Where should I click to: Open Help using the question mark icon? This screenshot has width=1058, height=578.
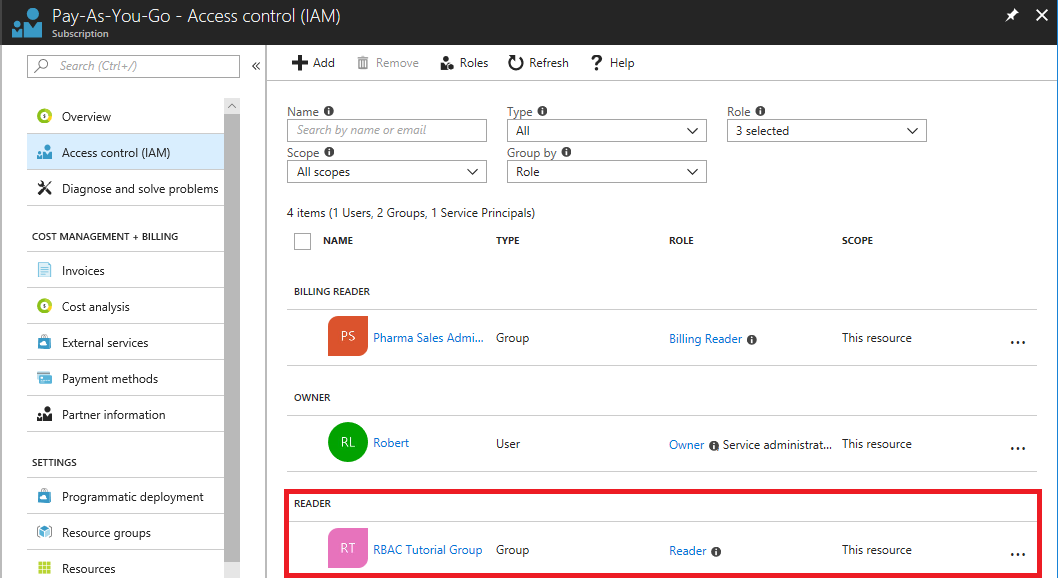click(x=595, y=62)
